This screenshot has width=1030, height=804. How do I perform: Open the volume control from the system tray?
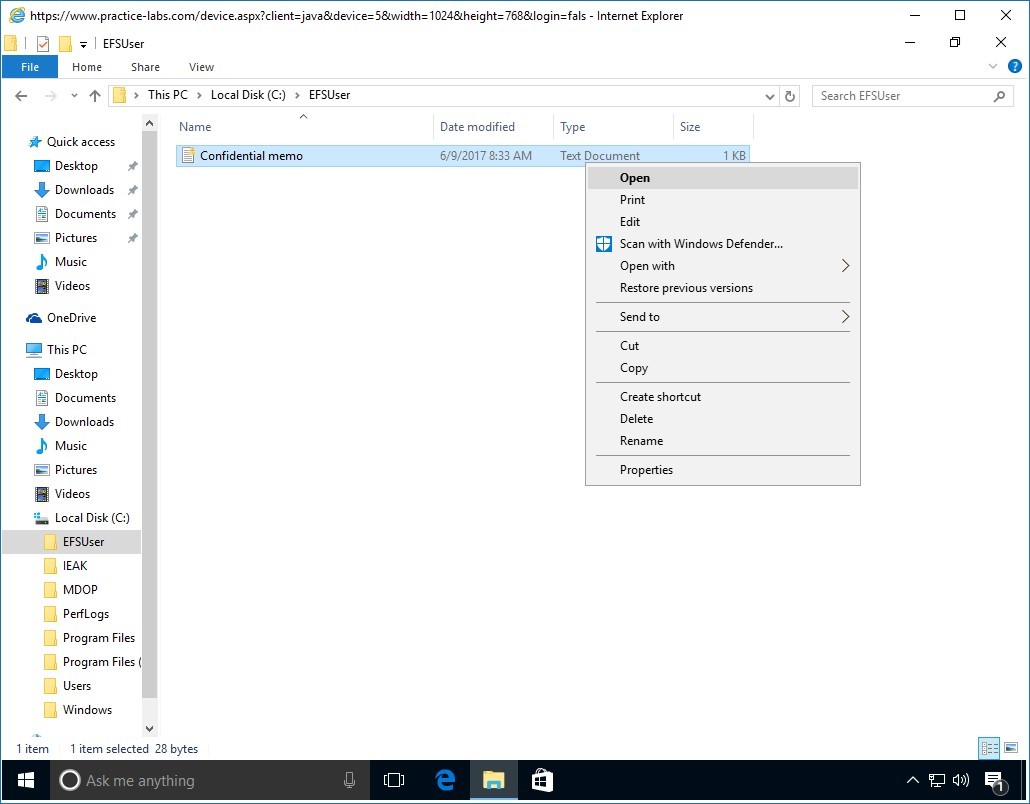click(x=961, y=780)
